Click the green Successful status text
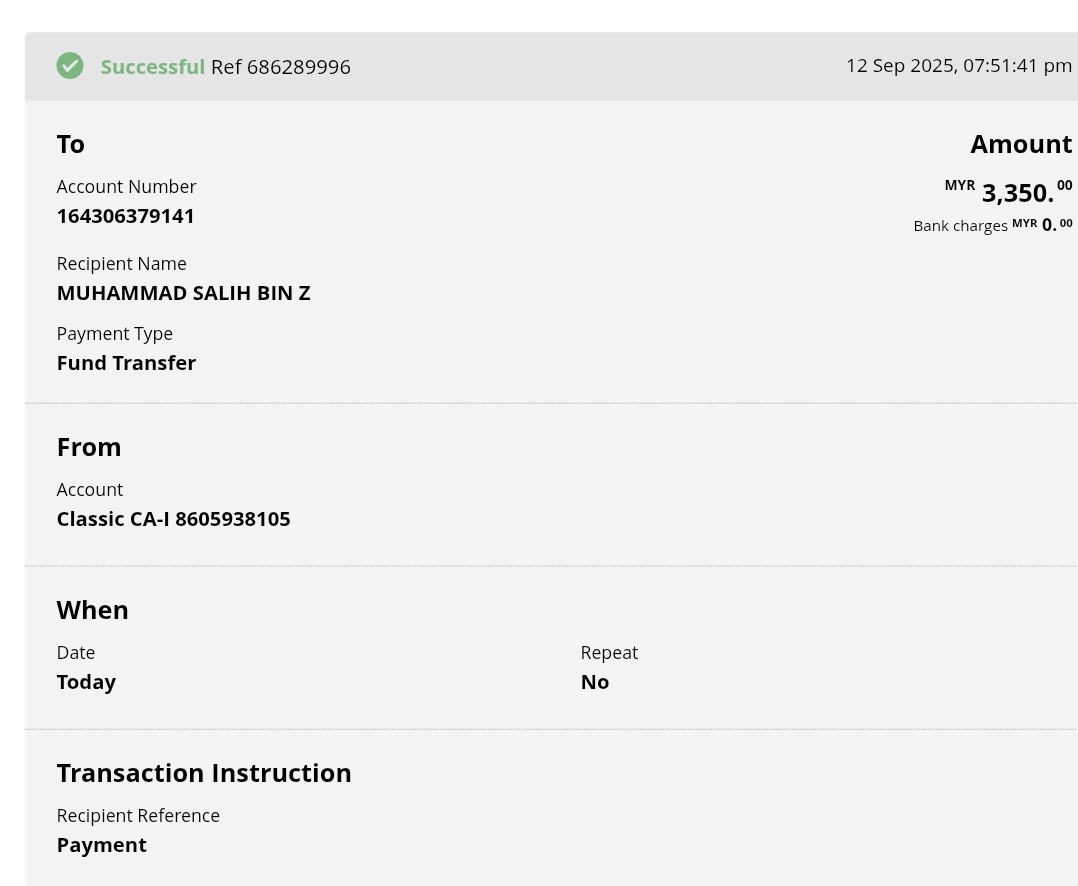 pos(152,67)
